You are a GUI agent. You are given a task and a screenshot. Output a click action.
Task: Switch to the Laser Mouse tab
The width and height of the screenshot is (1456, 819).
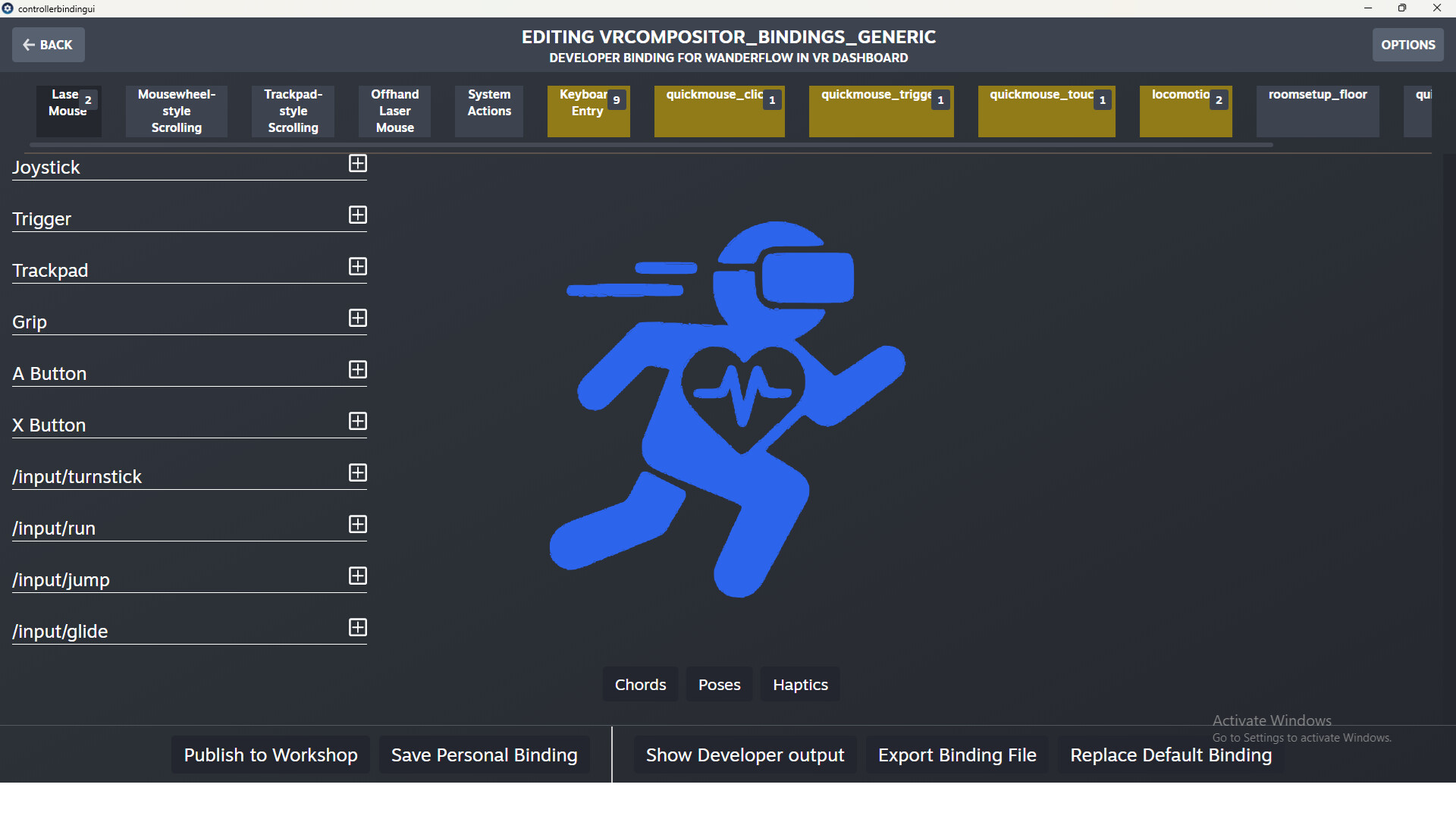pyautogui.click(x=68, y=111)
